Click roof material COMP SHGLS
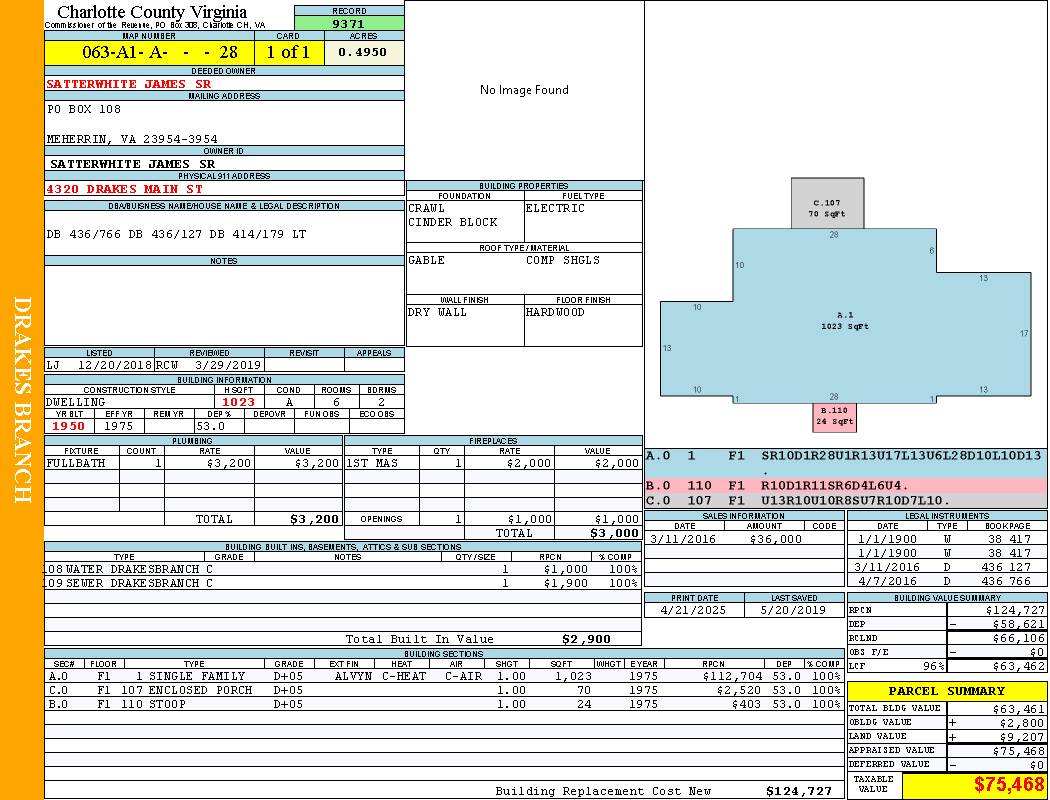Screen dimensions: 1050x800 [562, 260]
